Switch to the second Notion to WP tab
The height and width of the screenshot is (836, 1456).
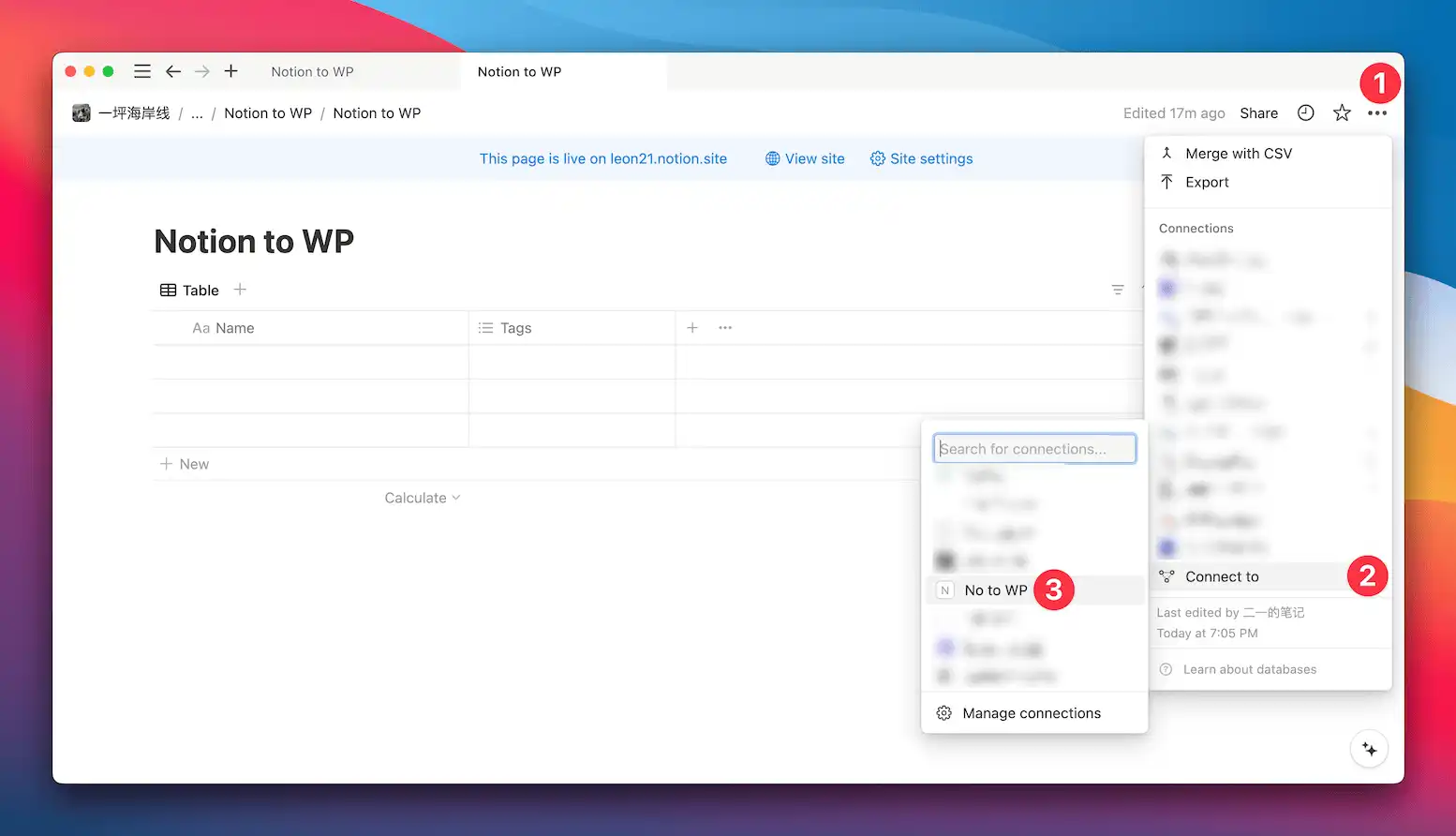click(520, 72)
